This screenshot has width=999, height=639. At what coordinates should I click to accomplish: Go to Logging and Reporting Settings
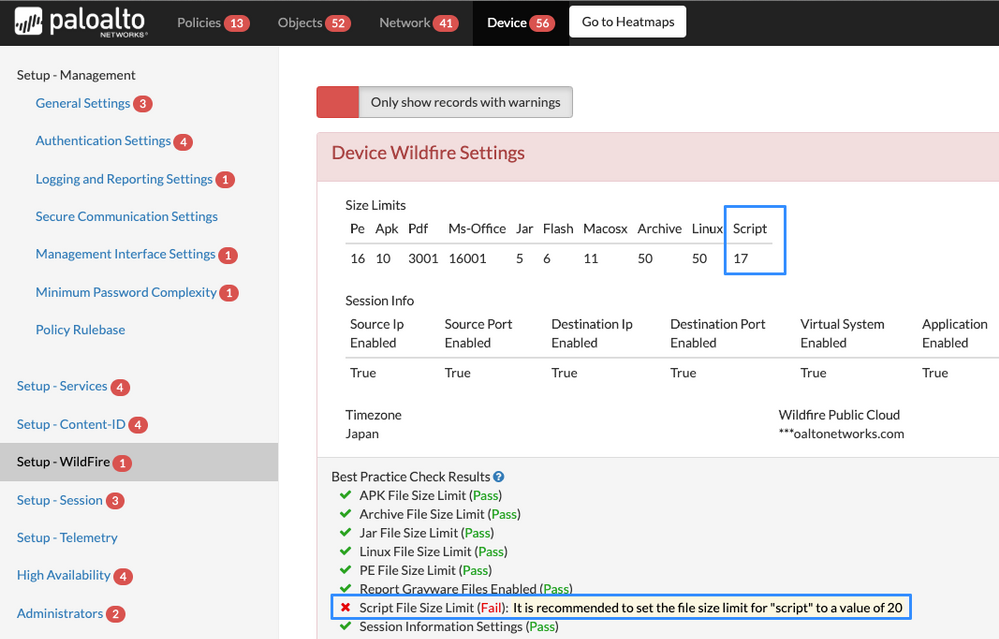[124, 179]
